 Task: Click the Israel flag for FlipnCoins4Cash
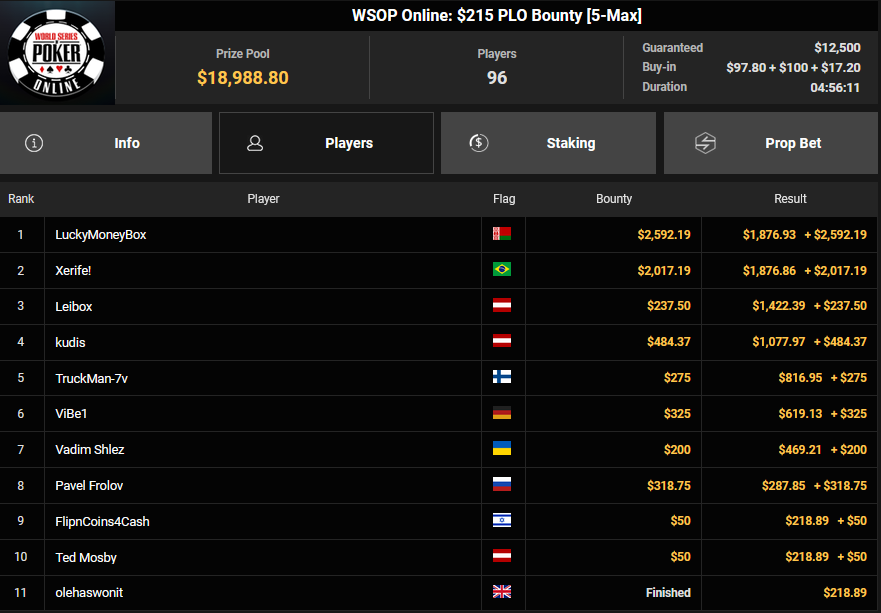502,520
